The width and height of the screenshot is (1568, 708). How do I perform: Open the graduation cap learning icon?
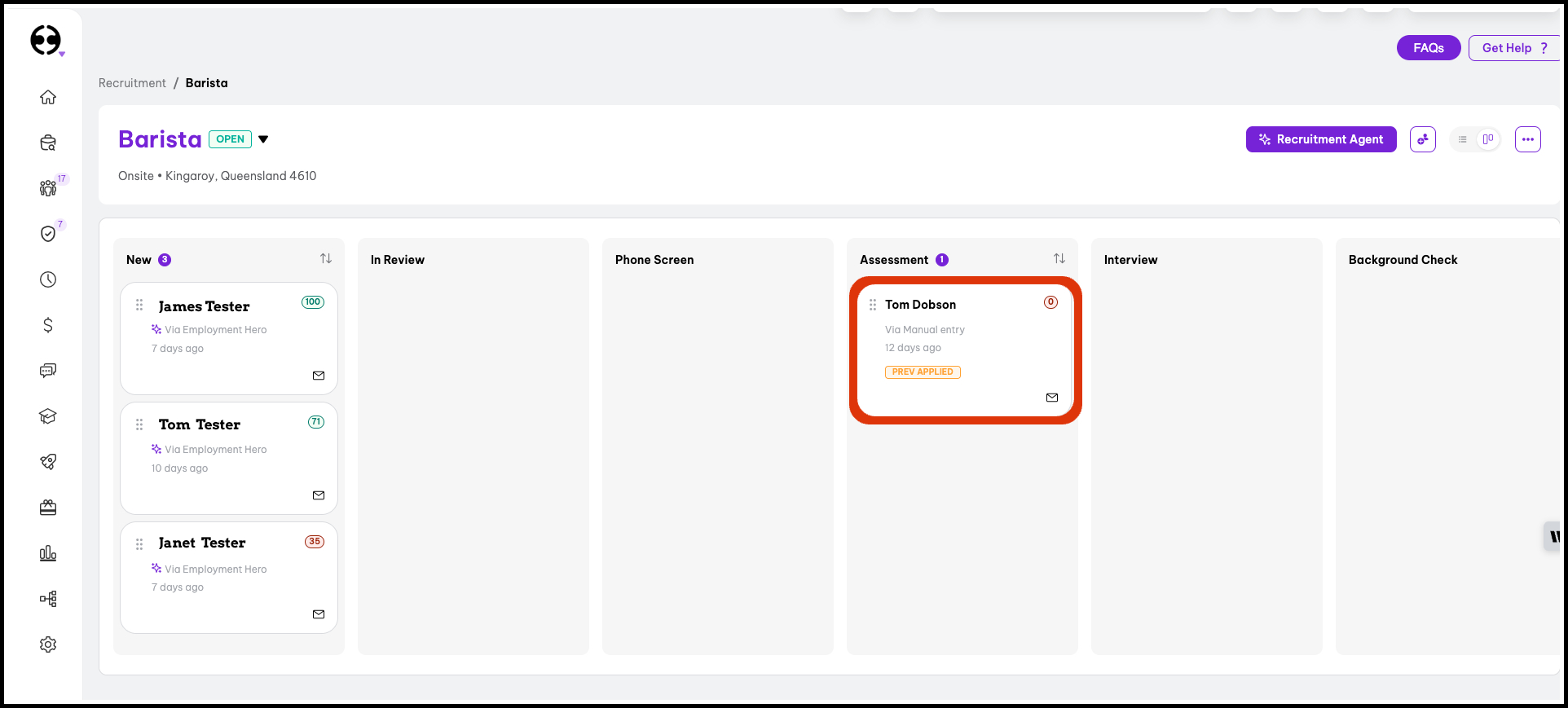click(x=48, y=416)
